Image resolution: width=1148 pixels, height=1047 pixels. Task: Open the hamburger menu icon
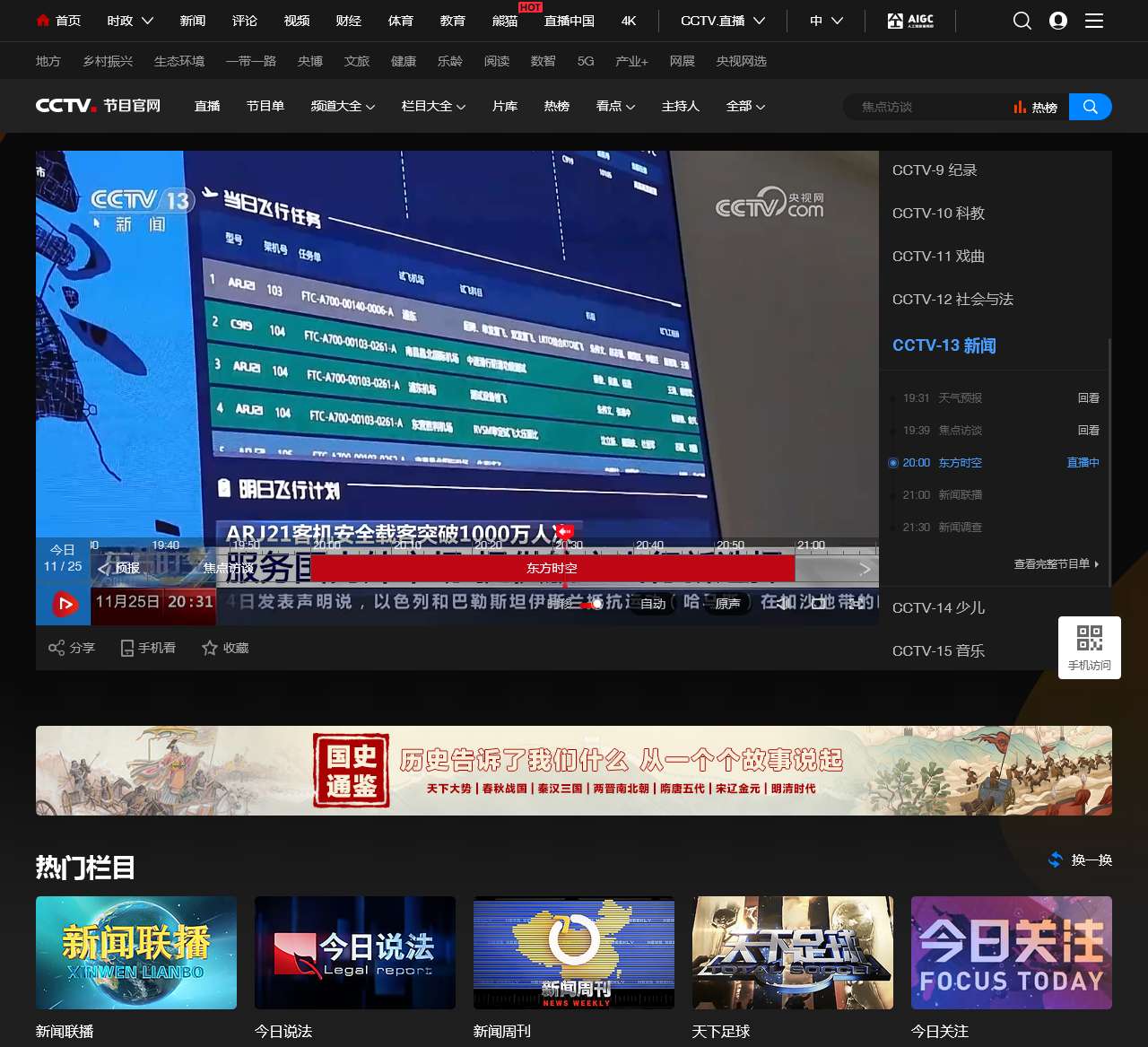point(1094,21)
